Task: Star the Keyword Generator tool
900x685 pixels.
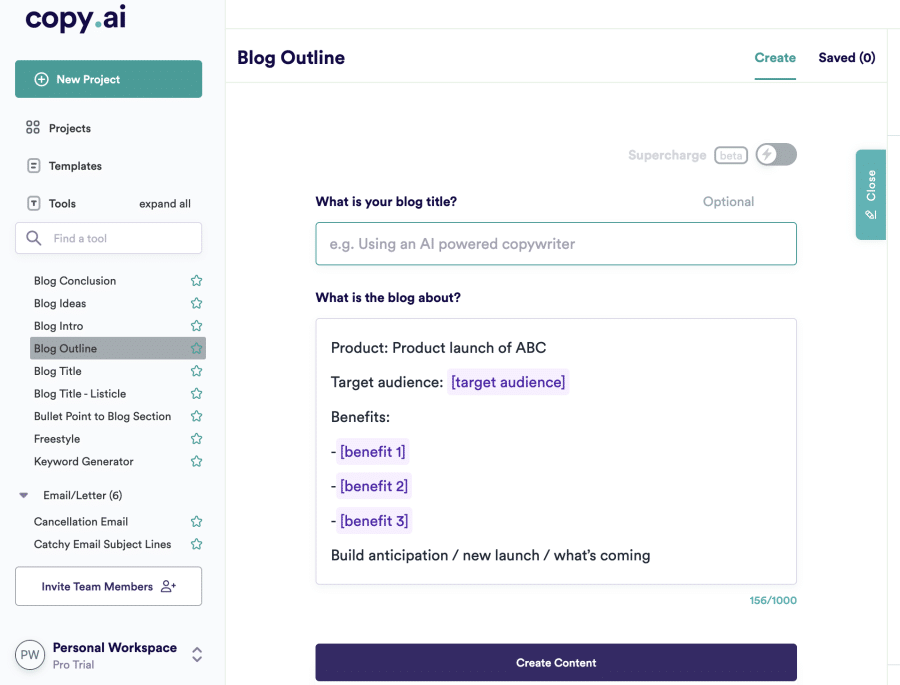Action: click(x=197, y=462)
